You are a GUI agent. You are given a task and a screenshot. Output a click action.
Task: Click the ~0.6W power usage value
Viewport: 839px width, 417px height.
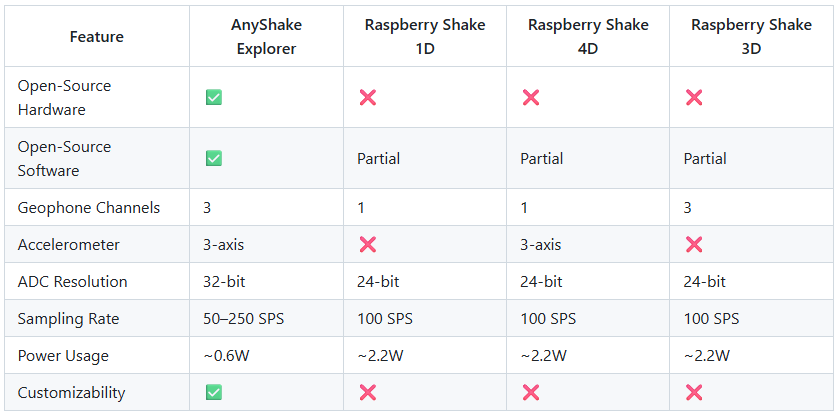tap(226, 356)
